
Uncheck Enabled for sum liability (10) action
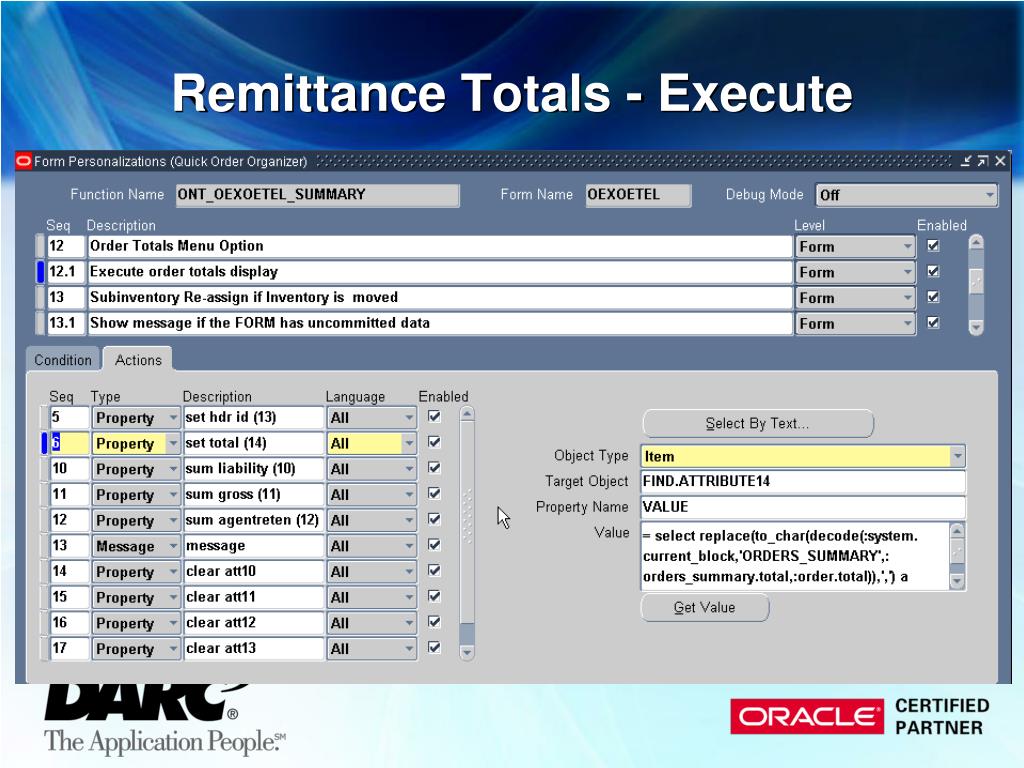pyautogui.click(x=434, y=468)
